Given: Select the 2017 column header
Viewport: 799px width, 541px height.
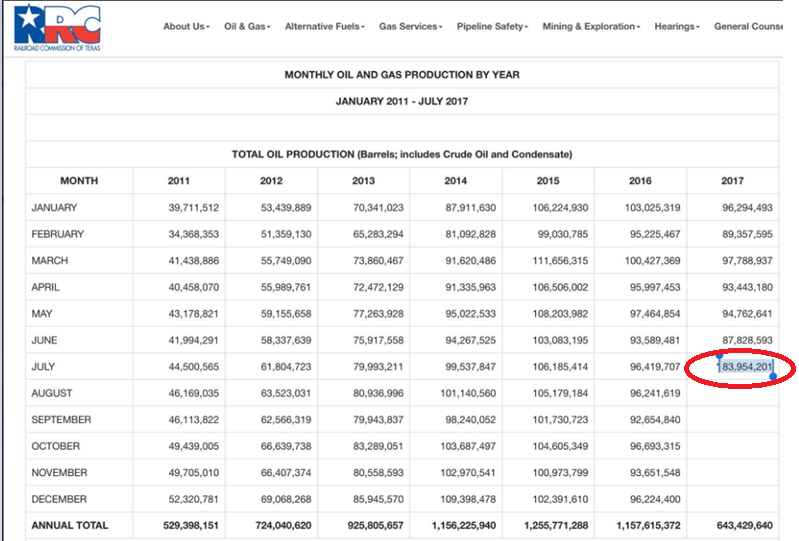Looking at the screenshot, I should pyautogui.click(x=732, y=181).
